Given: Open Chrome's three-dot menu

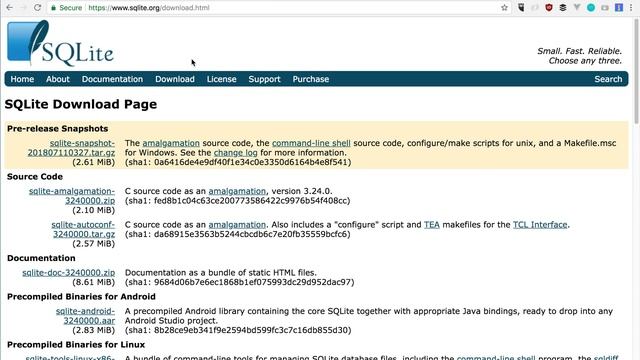Looking at the screenshot, I should tap(631, 7).
